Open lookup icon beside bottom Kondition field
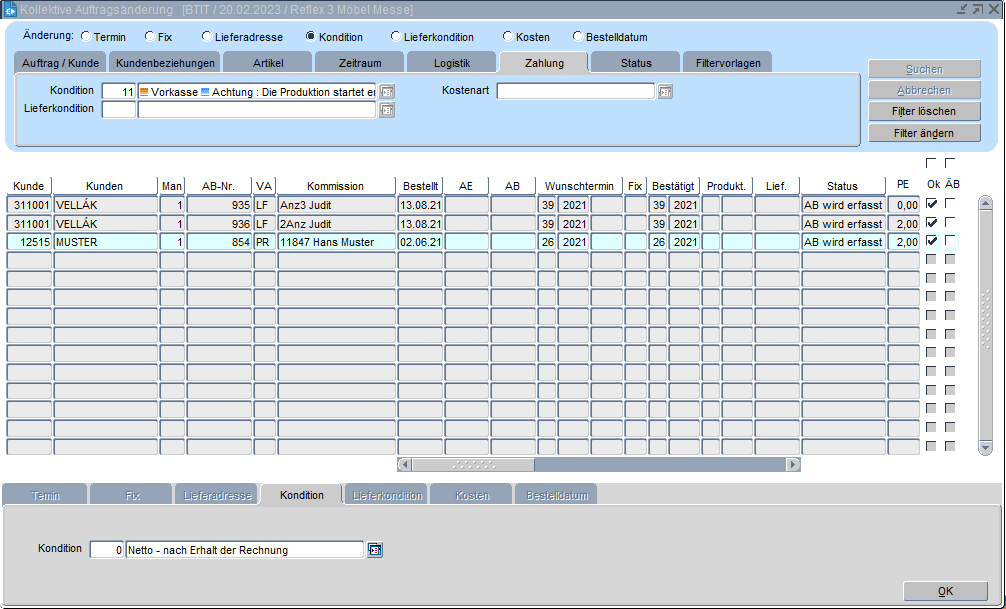Screen dimensions: 1006x609 click(x=375, y=550)
